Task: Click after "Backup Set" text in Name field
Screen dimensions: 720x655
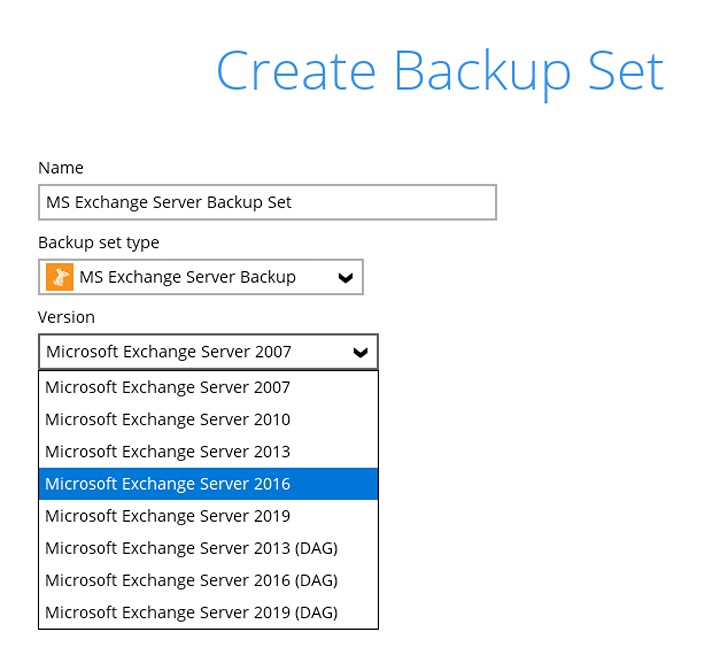Action: tap(295, 202)
